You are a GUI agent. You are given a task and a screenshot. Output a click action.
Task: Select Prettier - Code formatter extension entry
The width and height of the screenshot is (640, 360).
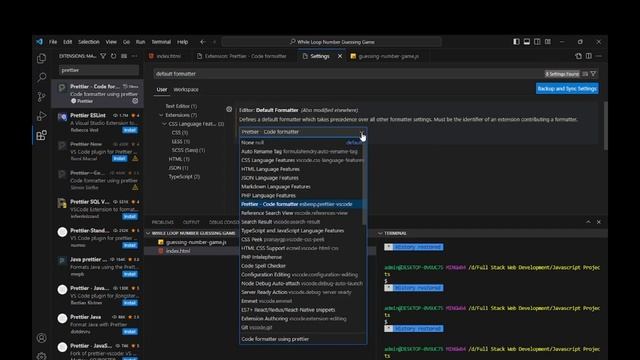click(98, 94)
